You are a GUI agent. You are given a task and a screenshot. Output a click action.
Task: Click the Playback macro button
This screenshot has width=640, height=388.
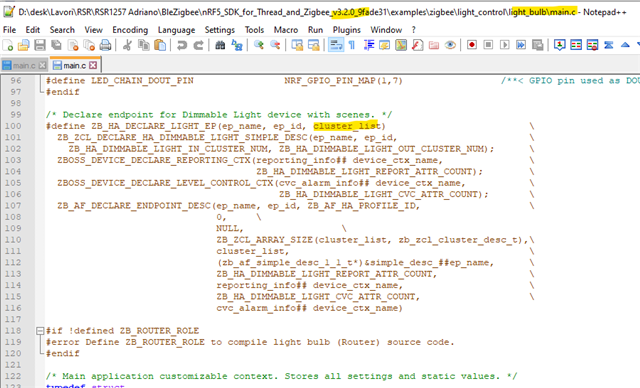pyautogui.click(x=504, y=45)
